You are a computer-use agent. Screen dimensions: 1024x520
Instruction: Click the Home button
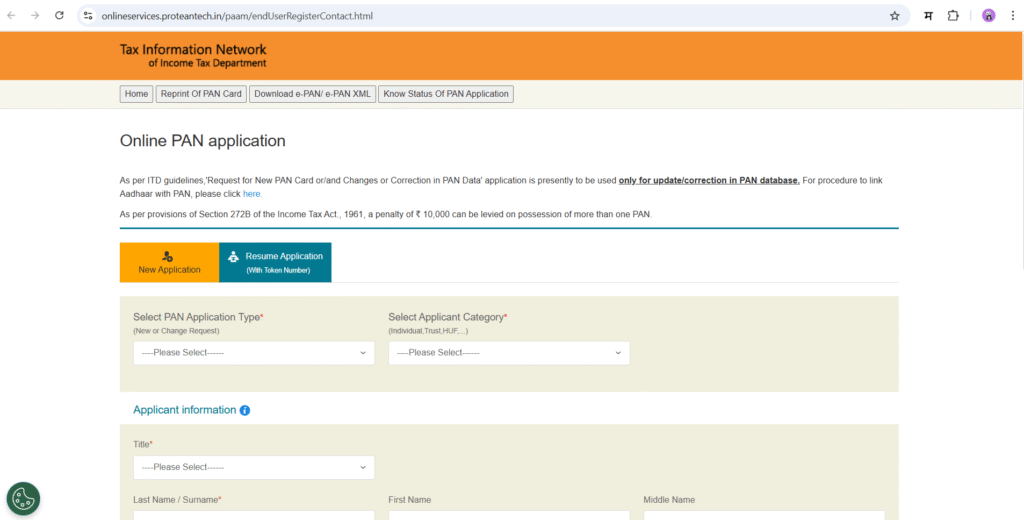tap(136, 94)
